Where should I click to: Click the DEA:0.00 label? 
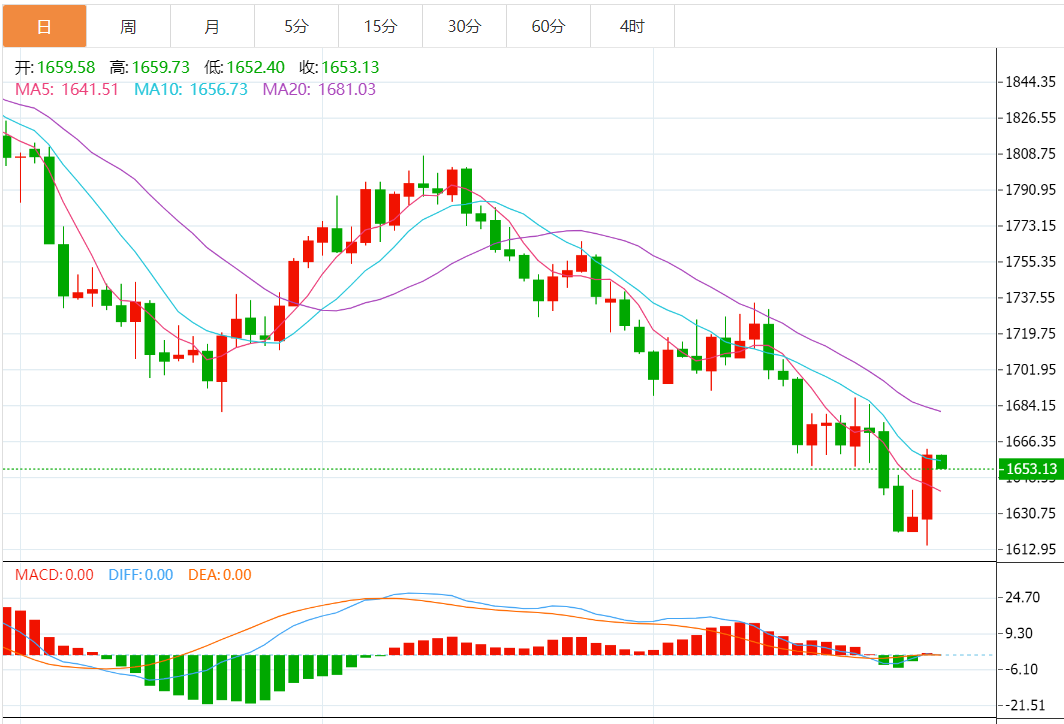(x=220, y=575)
